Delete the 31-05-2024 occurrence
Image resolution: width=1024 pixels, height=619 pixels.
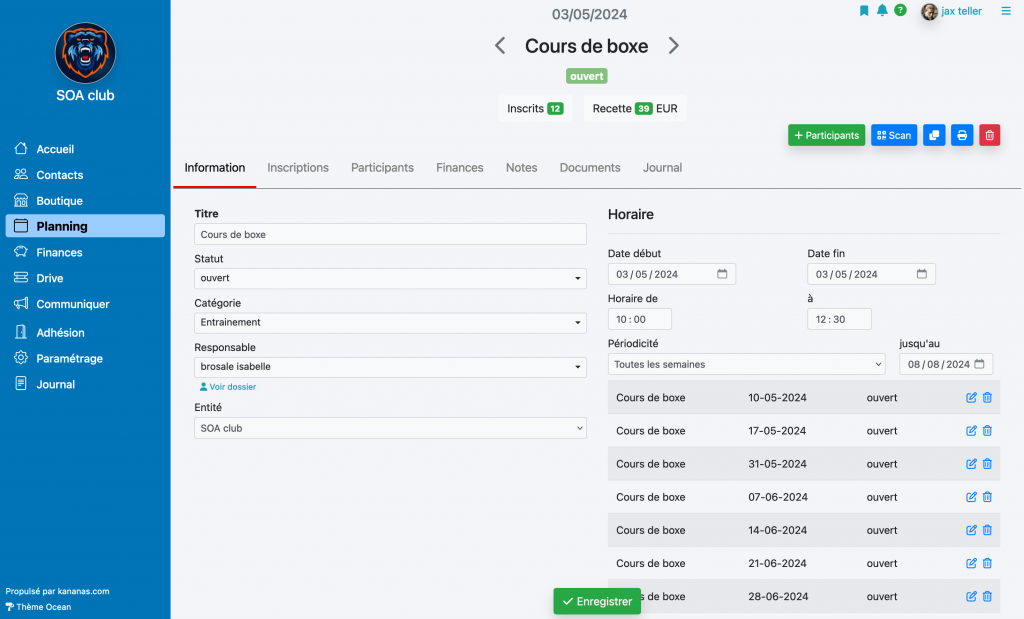[x=987, y=464]
